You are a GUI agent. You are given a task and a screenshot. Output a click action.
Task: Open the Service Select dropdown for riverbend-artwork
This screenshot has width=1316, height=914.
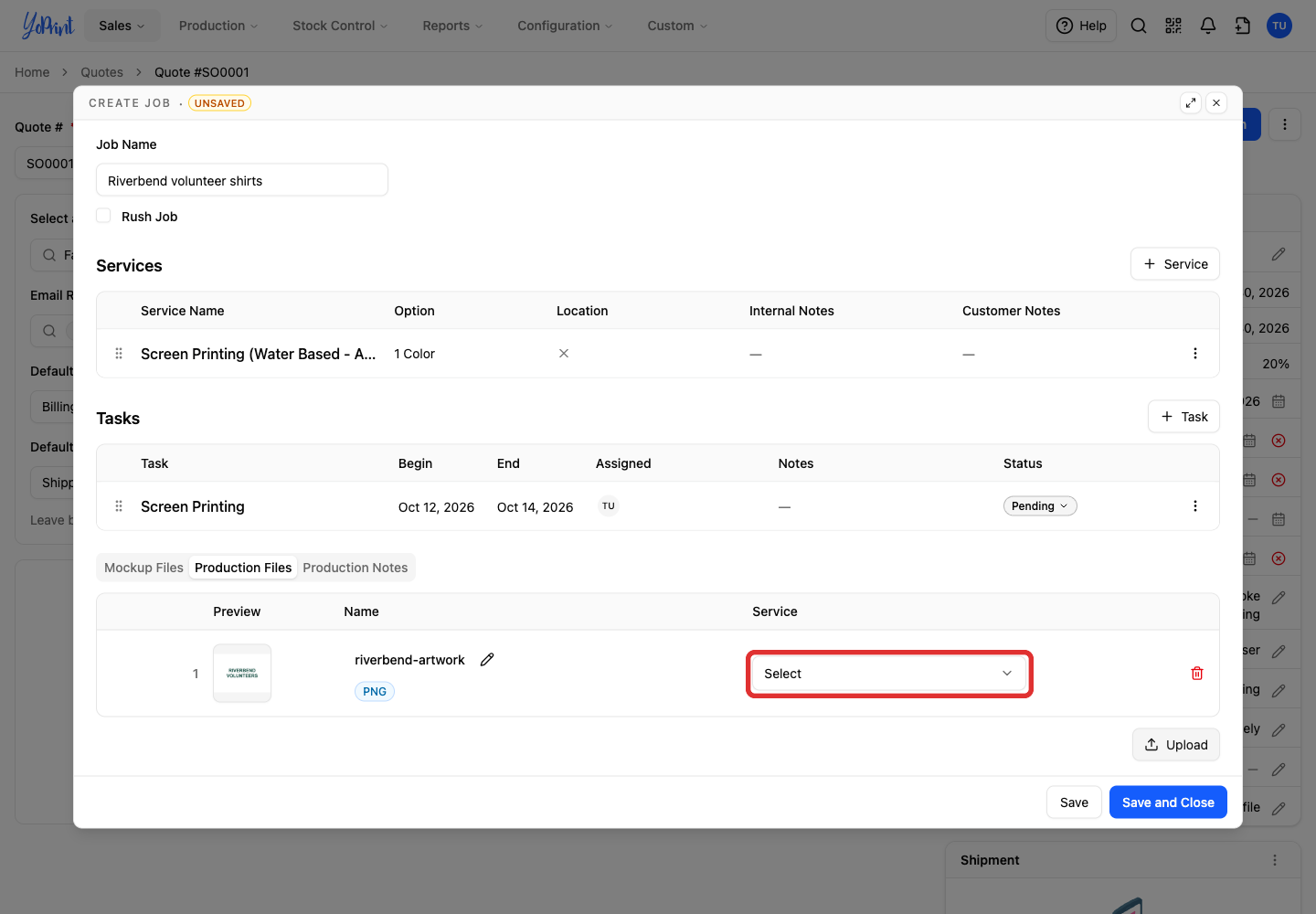pos(889,674)
